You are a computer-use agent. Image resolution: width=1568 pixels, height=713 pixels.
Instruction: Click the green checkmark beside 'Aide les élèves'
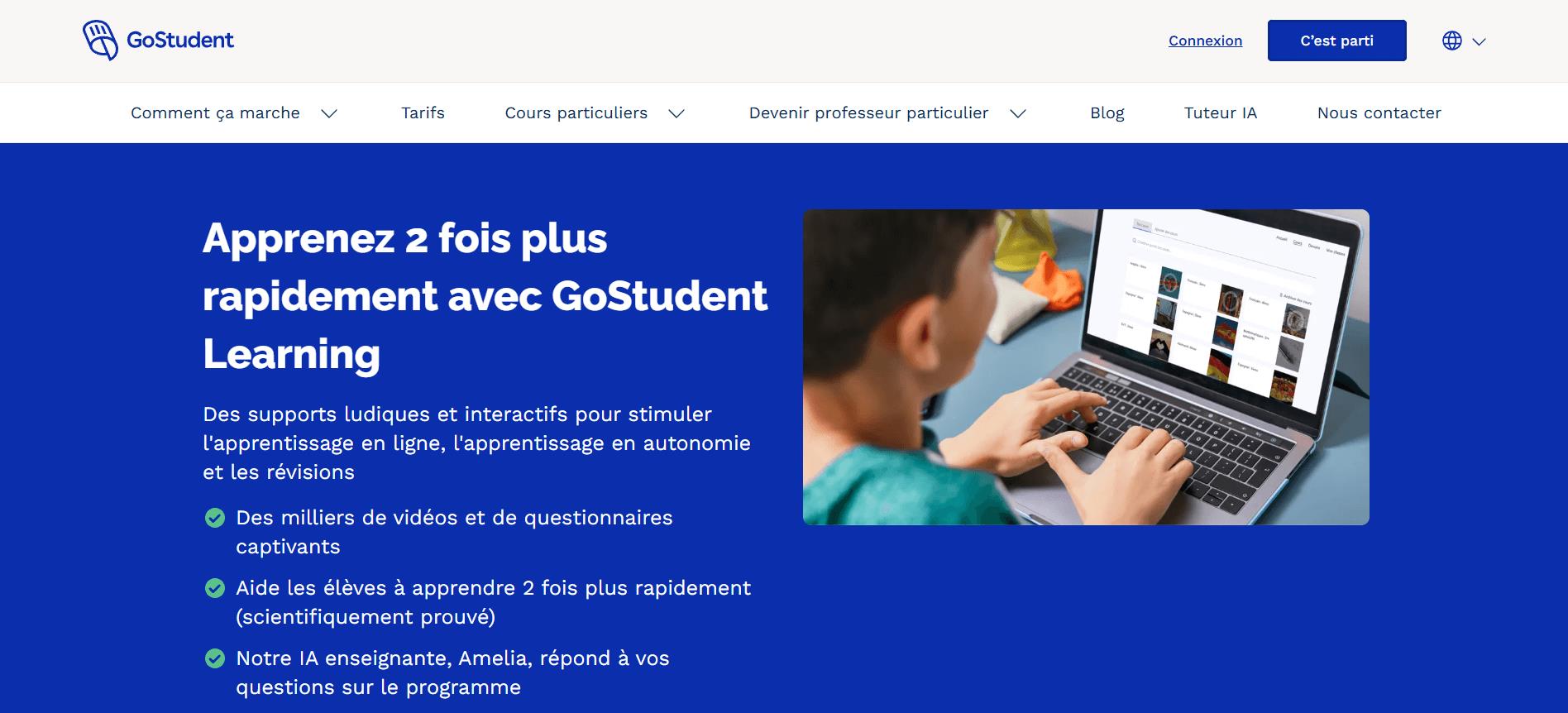coord(215,588)
